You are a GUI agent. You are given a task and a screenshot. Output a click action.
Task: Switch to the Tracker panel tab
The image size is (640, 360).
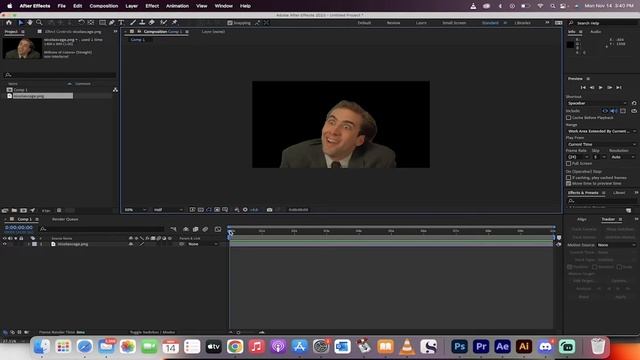608,219
